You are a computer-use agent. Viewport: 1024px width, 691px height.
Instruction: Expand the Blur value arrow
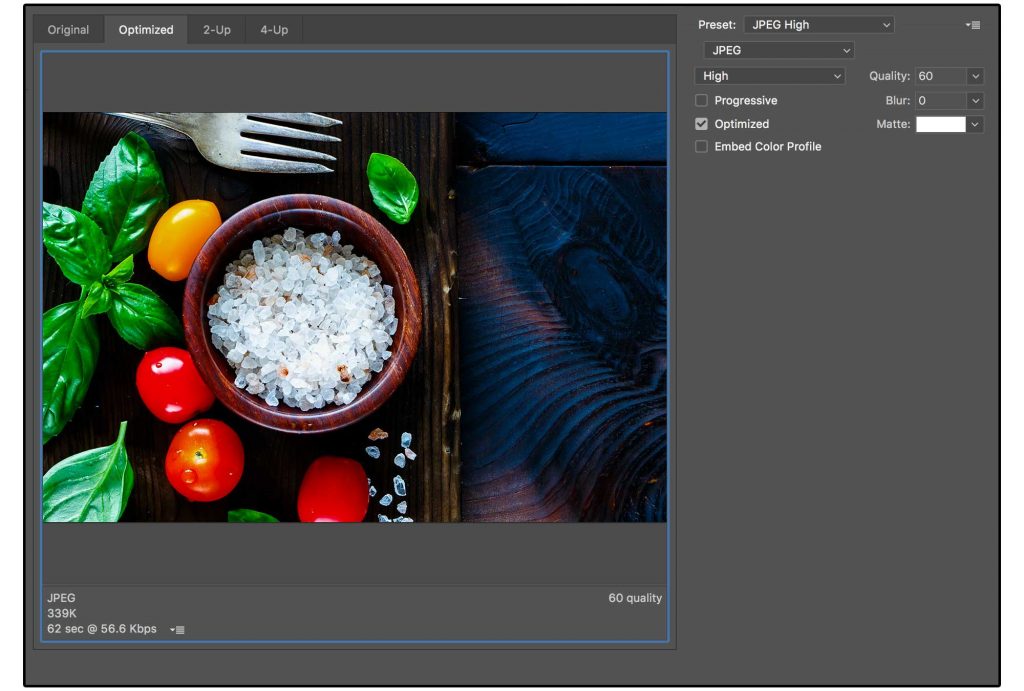[975, 101]
